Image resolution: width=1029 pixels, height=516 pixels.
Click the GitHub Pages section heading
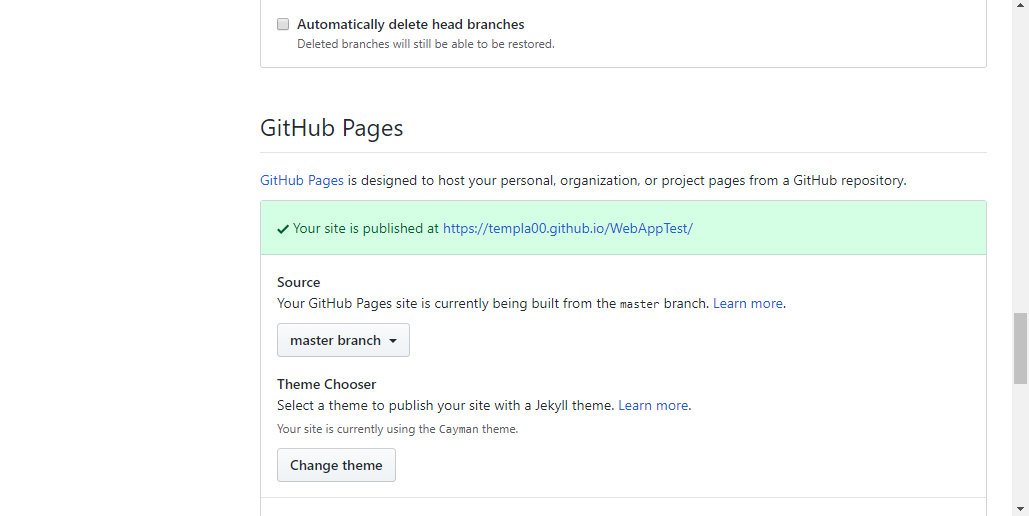tap(331, 128)
